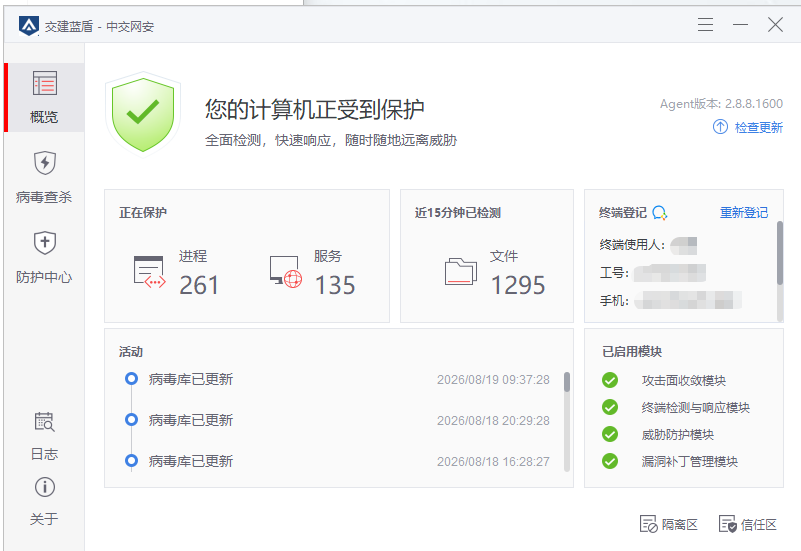Click the 攻击面收敛模块 module label
801x551 pixels.
684,380
